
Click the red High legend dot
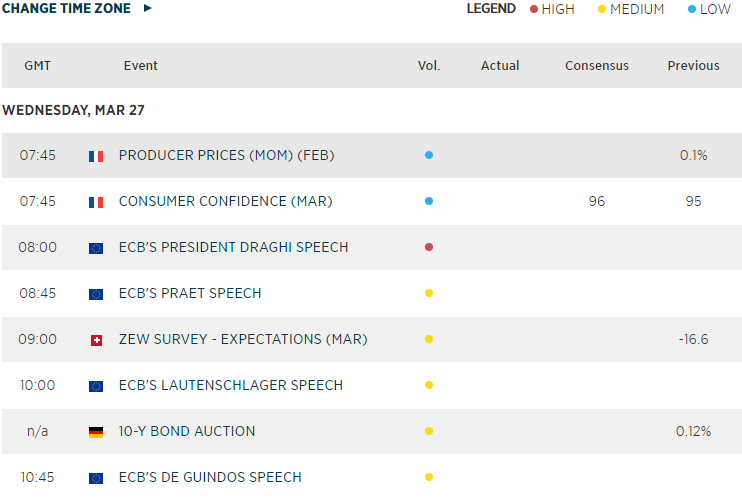[533, 9]
